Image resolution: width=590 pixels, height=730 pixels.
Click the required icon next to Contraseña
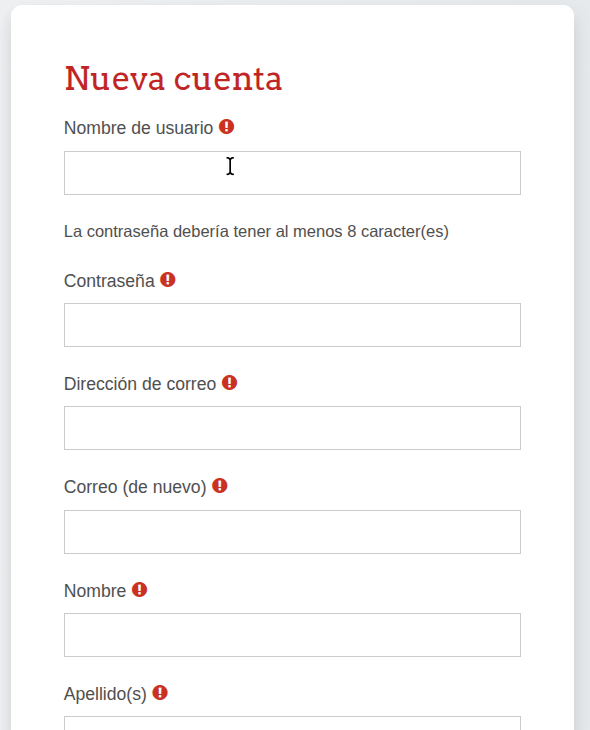(168, 280)
